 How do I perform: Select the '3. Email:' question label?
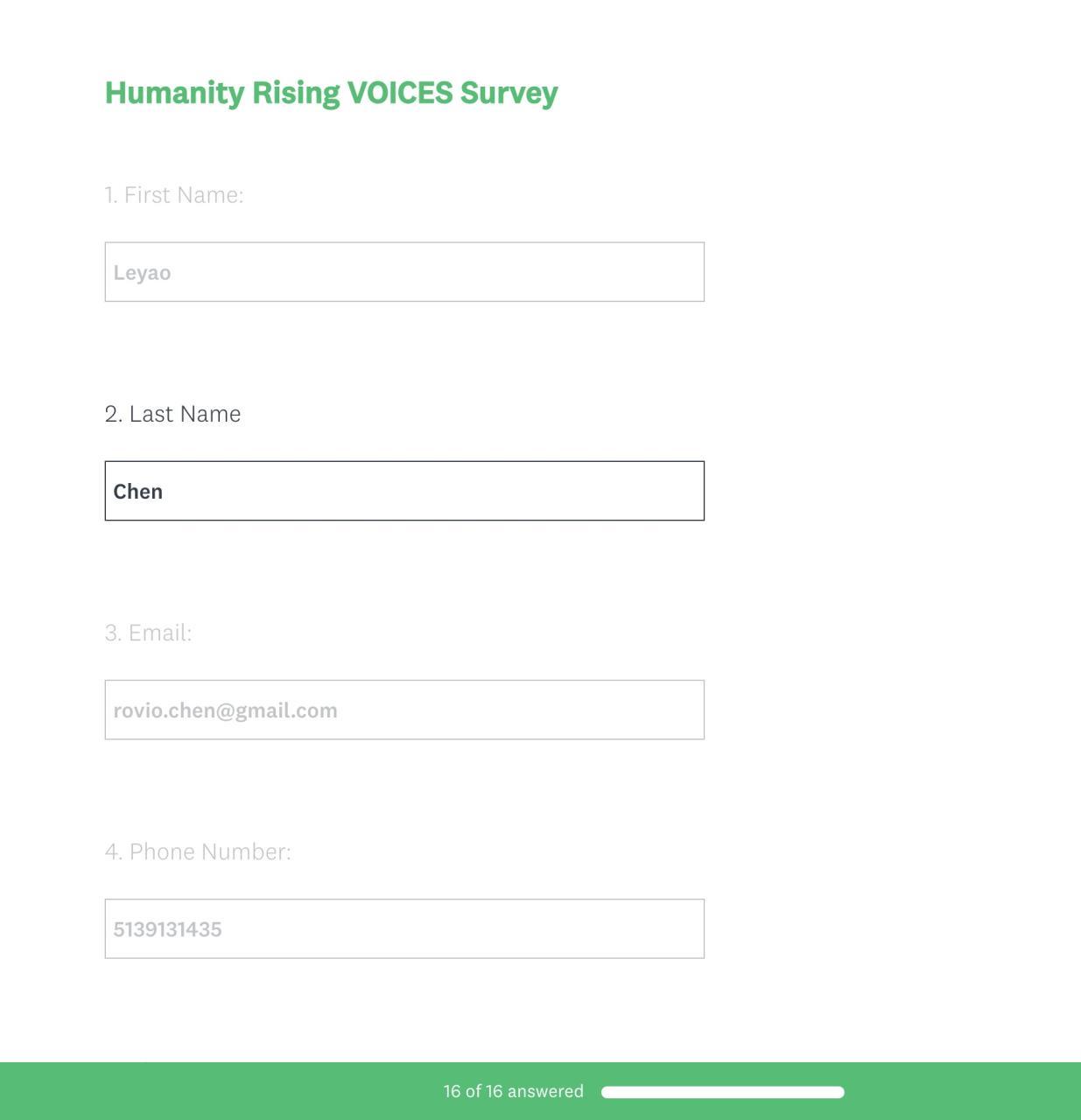pyautogui.click(x=148, y=633)
